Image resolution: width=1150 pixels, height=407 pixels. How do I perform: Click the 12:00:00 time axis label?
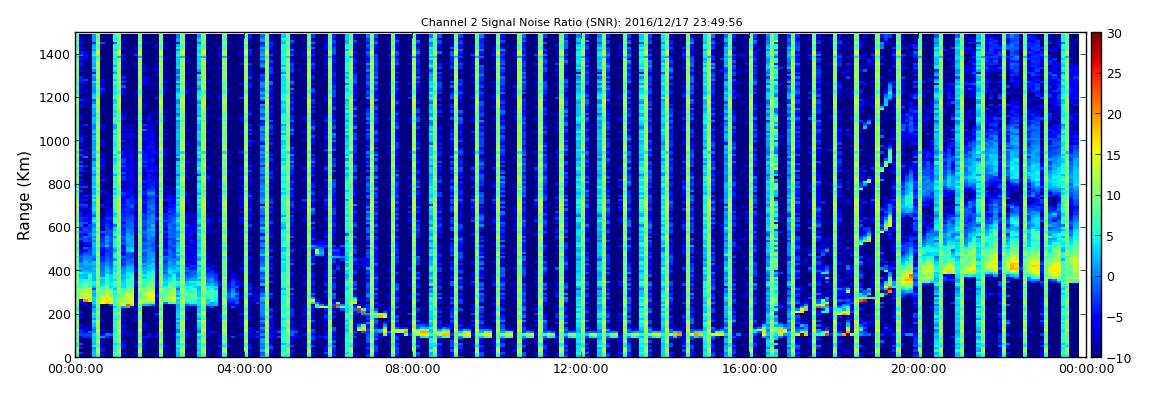click(x=581, y=369)
